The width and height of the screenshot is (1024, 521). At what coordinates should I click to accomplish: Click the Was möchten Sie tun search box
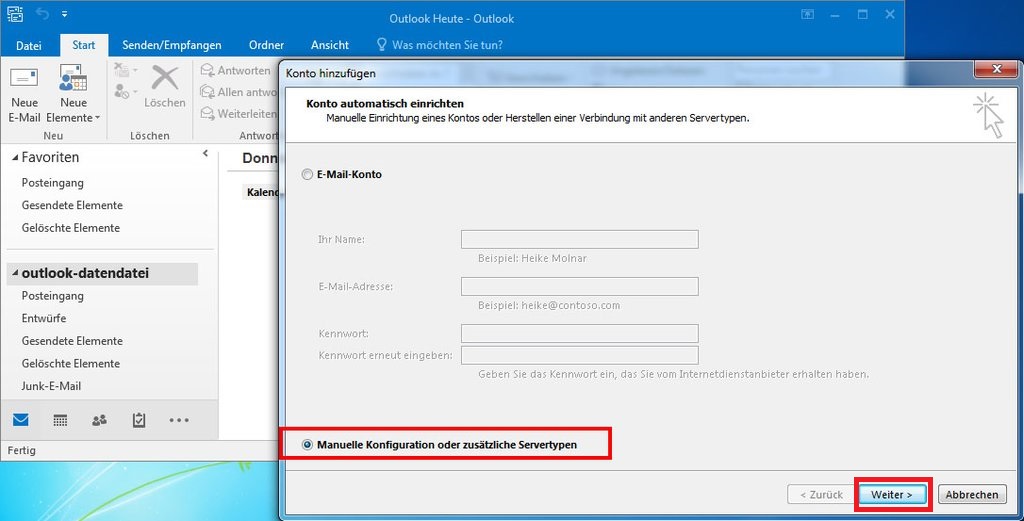tap(447, 45)
